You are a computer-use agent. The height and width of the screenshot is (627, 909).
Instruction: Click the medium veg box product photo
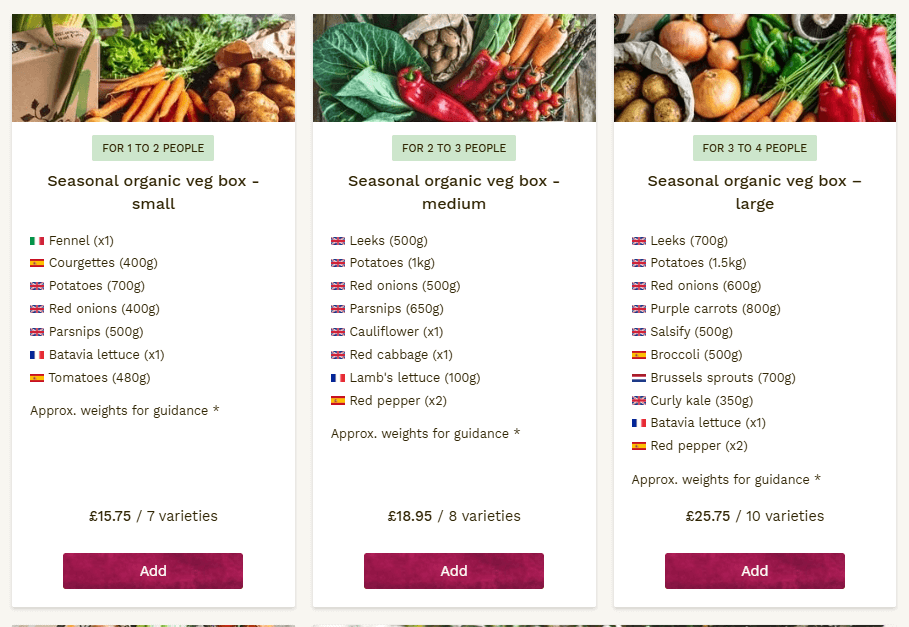tap(454, 68)
